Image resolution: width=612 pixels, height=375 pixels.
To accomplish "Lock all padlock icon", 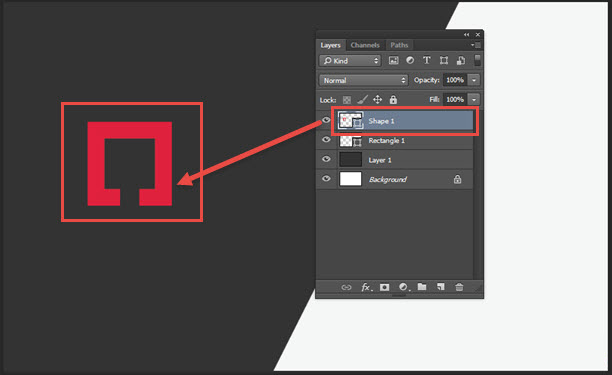I will tap(393, 100).
